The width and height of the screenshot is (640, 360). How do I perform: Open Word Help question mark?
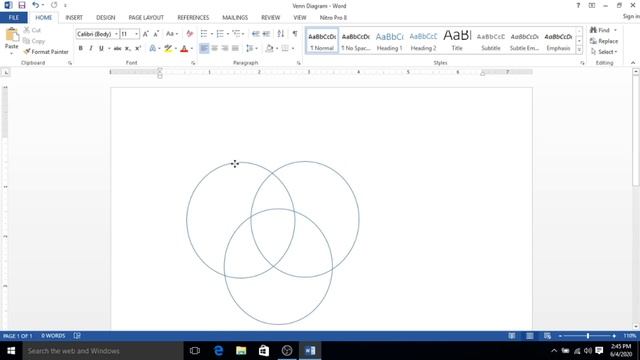coord(578,5)
